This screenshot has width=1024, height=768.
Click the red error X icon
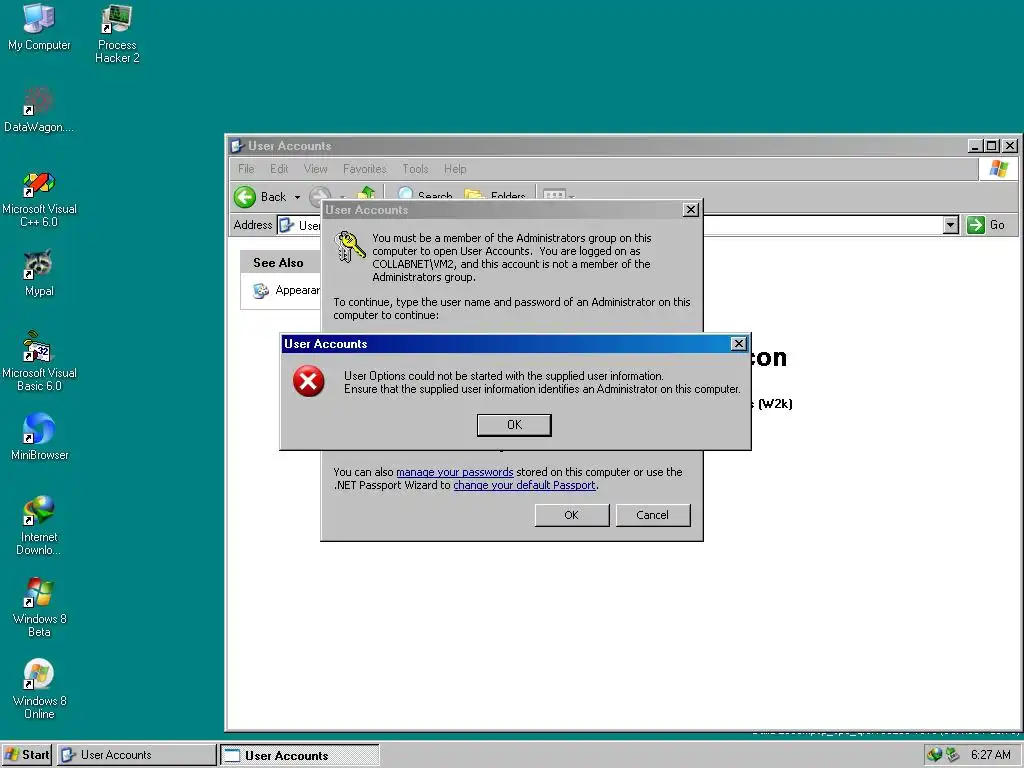(308, 381)
